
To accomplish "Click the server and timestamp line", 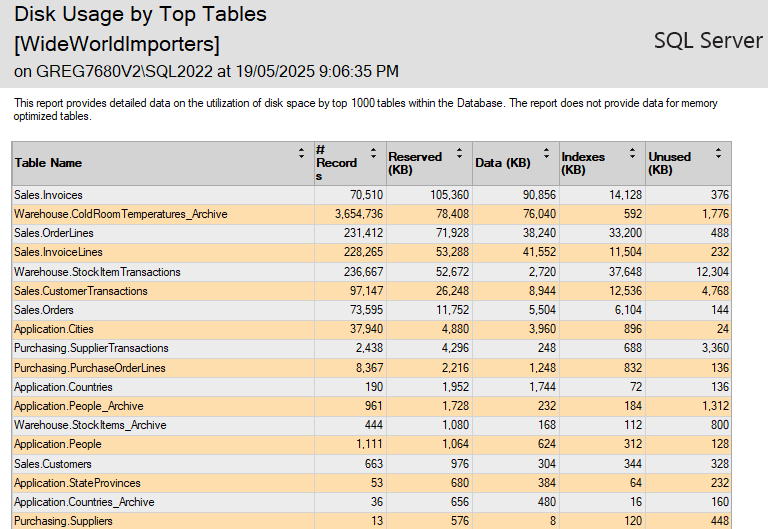I will [x=206, y=72].
